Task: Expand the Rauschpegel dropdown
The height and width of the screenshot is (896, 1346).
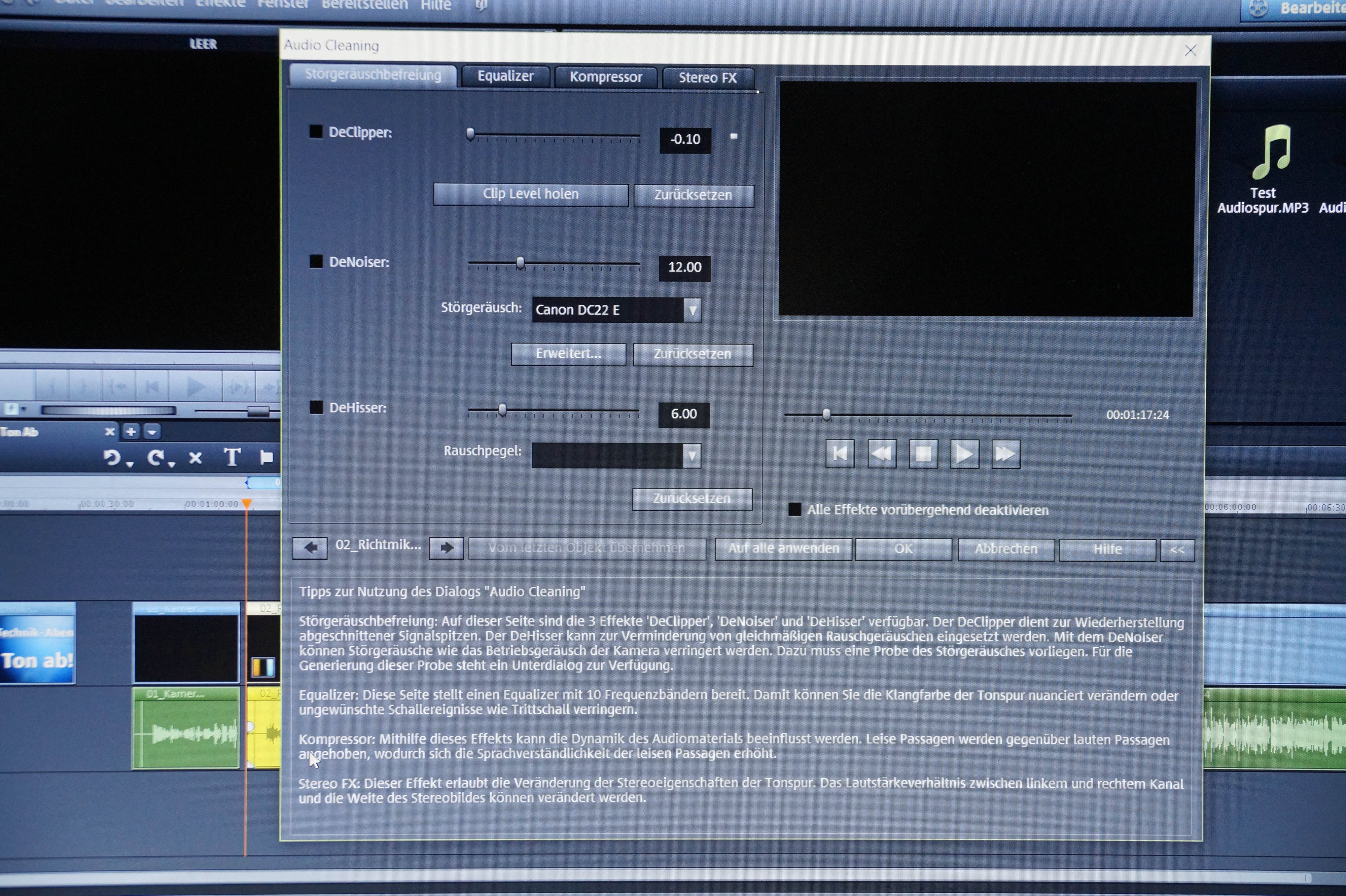Action: [x=692, y=456]
